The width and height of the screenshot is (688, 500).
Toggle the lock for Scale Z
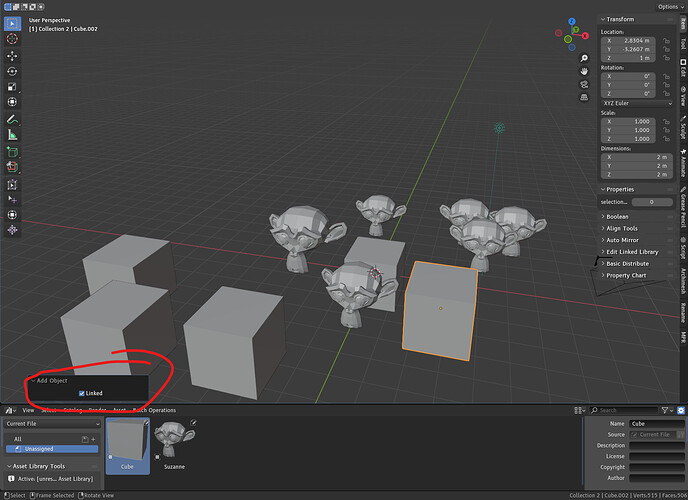tap(666, 139)
